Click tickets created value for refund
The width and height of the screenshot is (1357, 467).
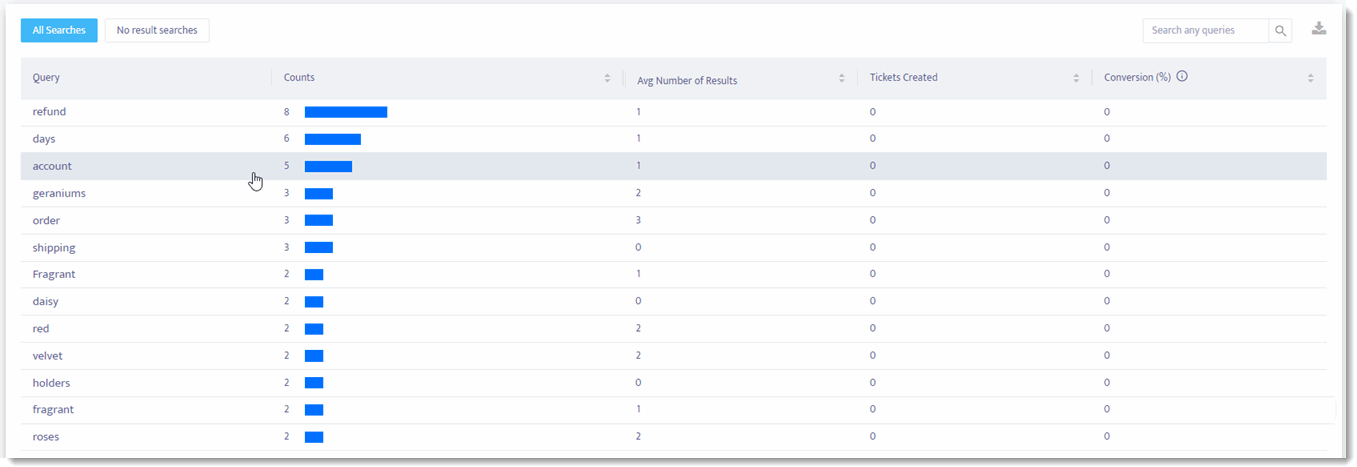(x=873, y=112)
